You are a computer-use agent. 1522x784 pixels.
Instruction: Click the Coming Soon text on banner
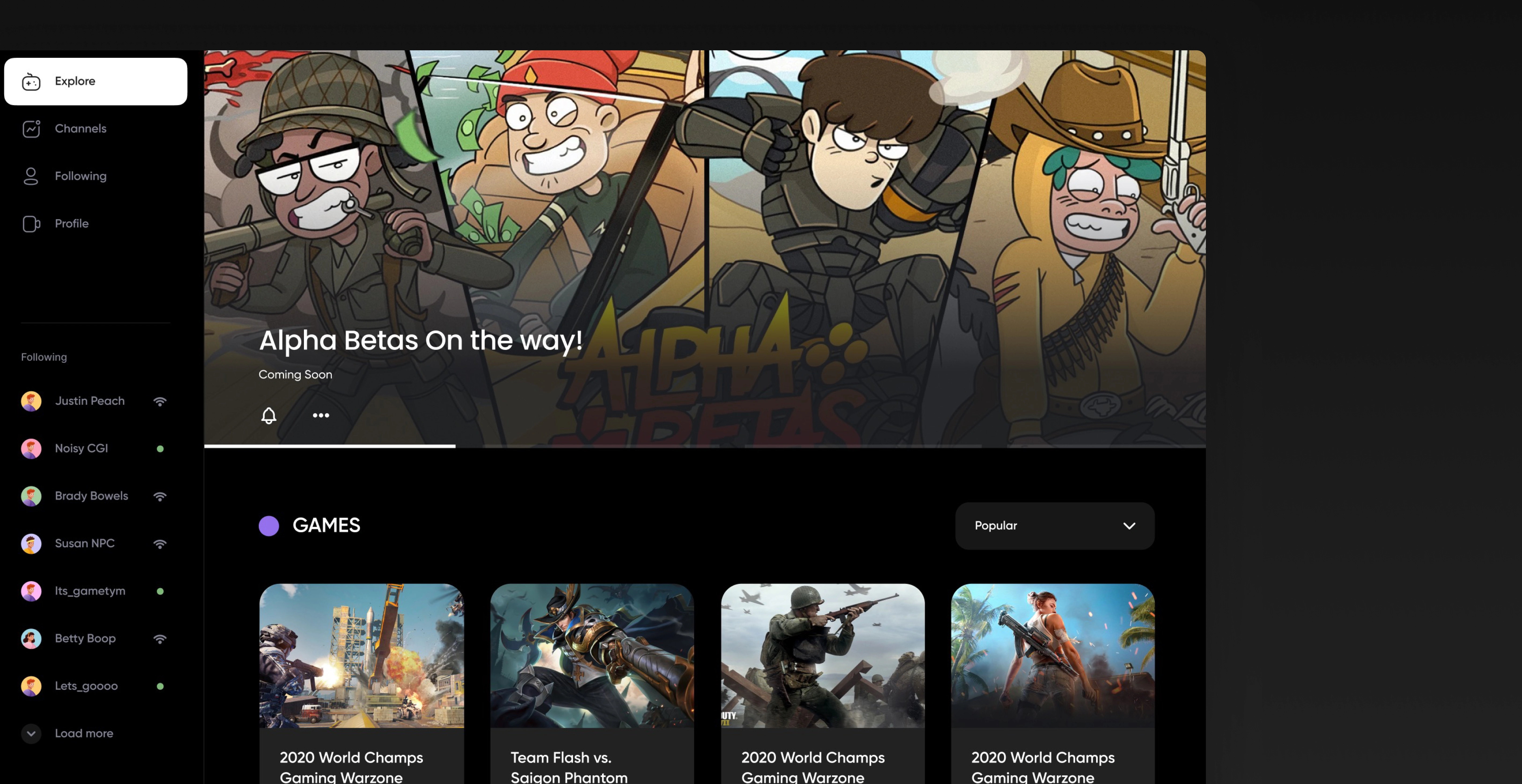[296, 375]
